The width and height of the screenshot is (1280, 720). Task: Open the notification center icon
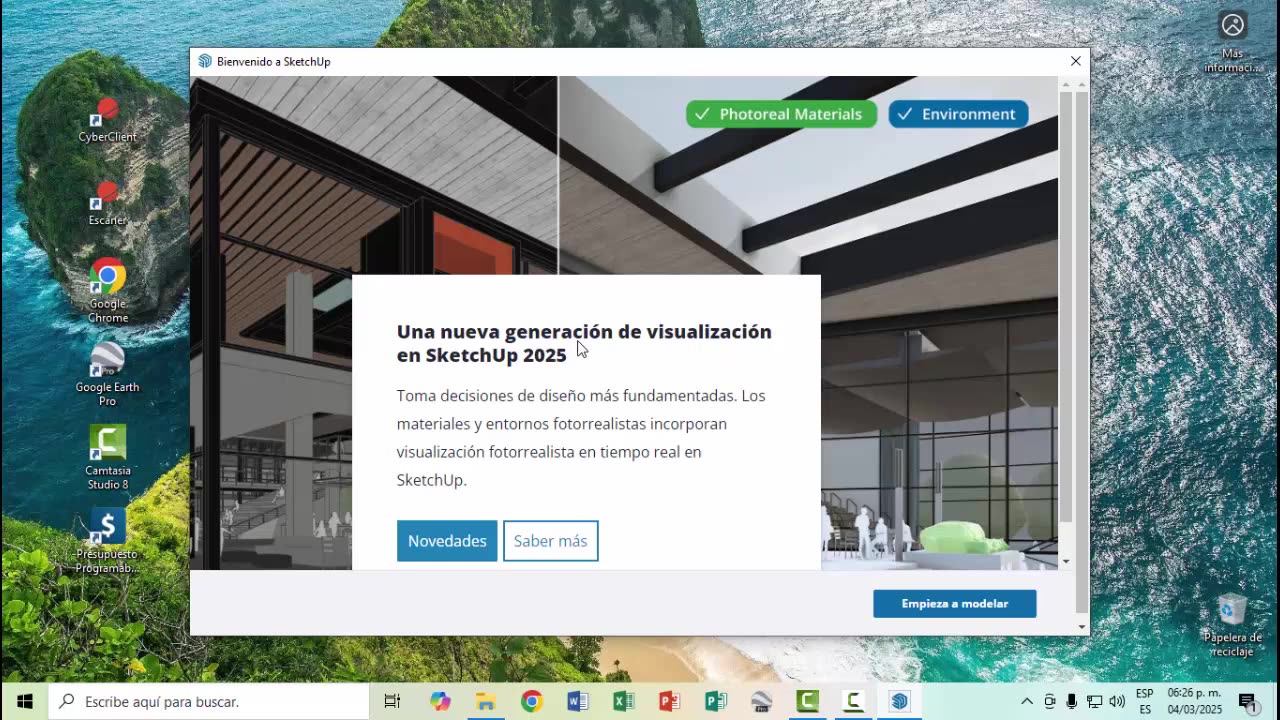(x=1248, y=702)
